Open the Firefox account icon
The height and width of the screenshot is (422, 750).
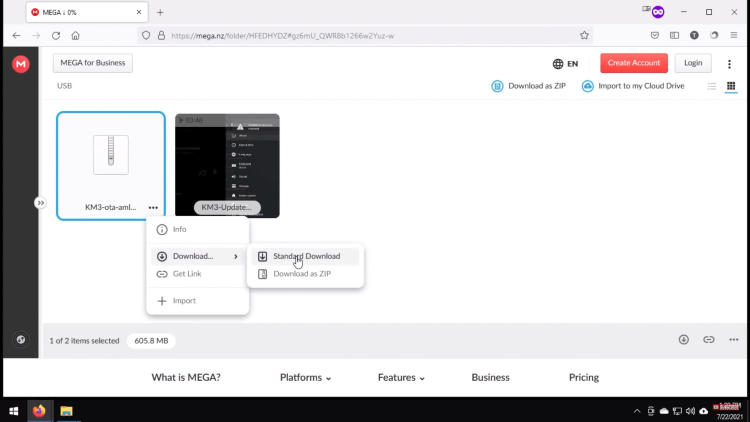(x=694, y=35)
